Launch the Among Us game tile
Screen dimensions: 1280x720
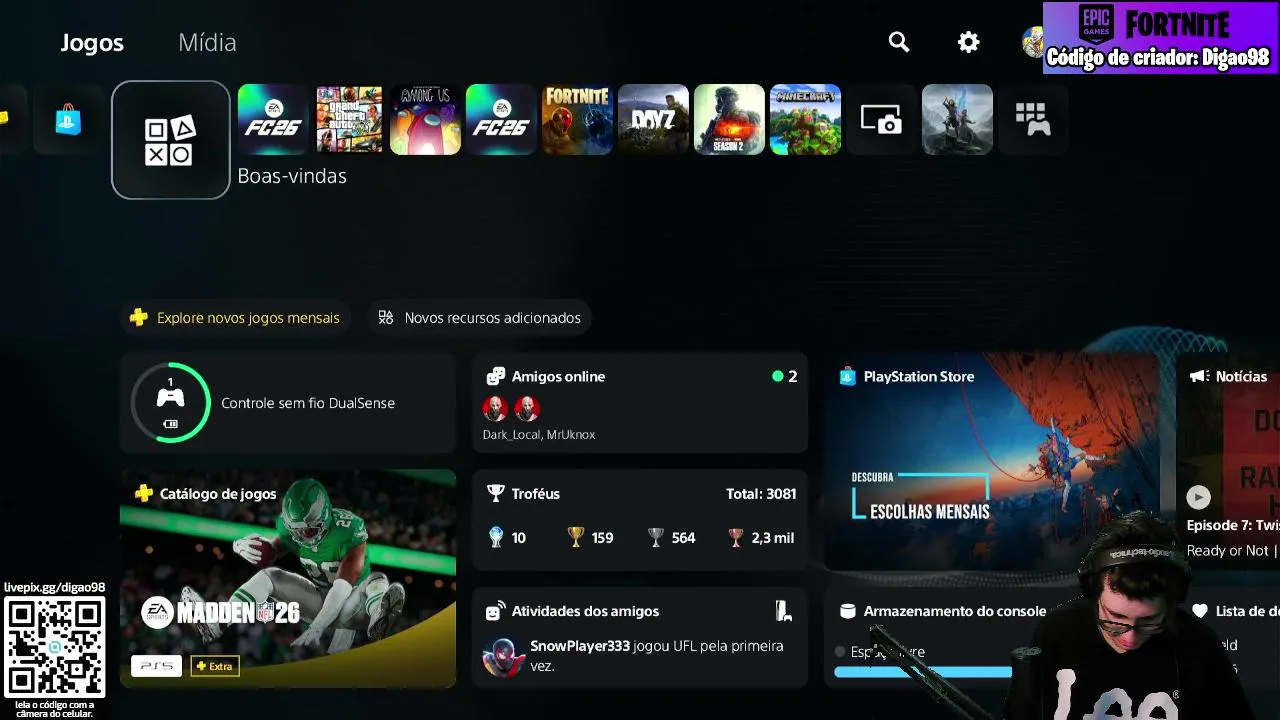coord(425,120)
